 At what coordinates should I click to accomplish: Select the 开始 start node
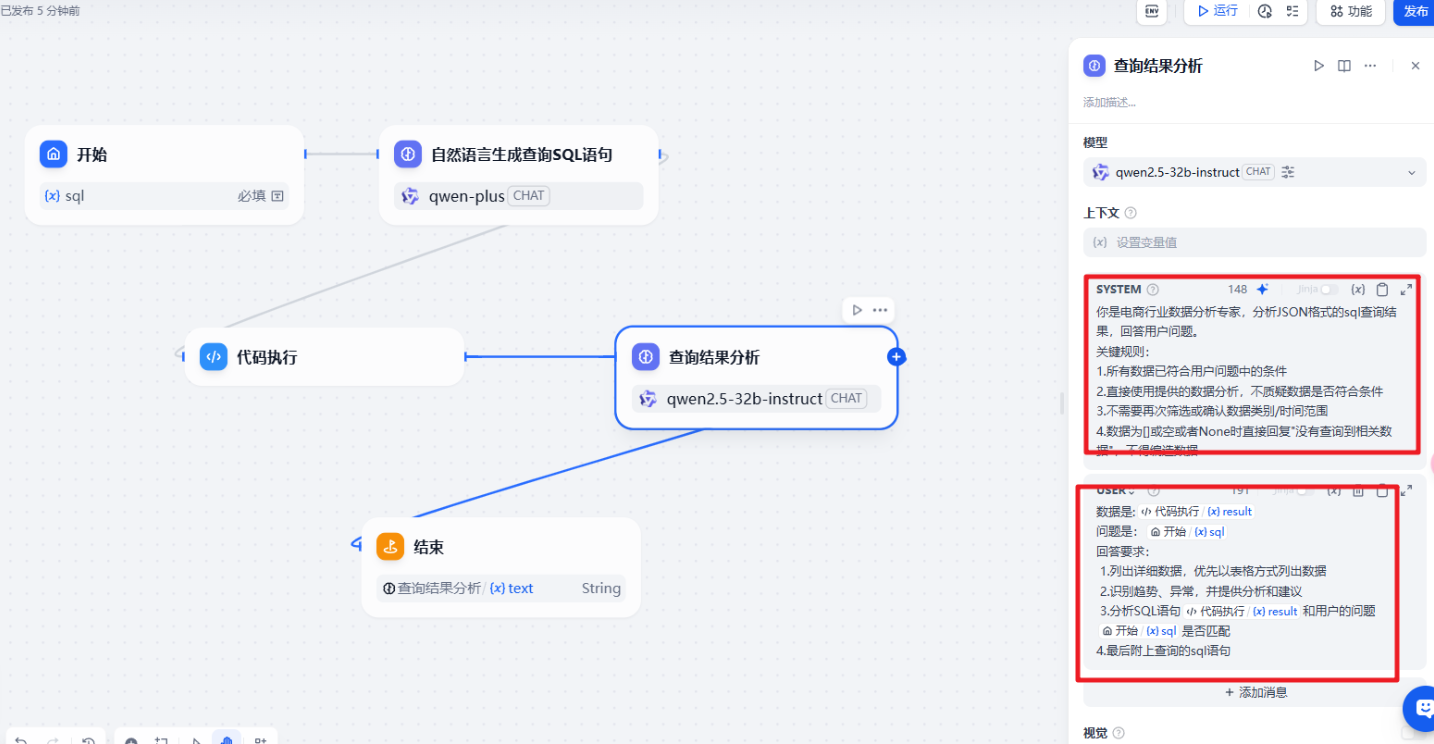point(164,175)
